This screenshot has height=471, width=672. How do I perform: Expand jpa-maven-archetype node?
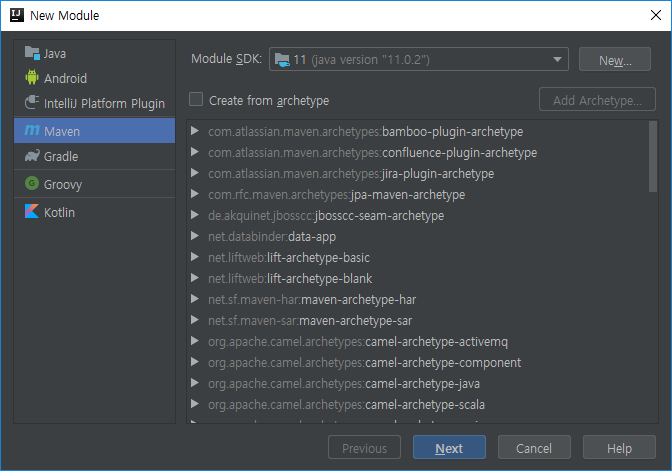(x=195, y=194)
